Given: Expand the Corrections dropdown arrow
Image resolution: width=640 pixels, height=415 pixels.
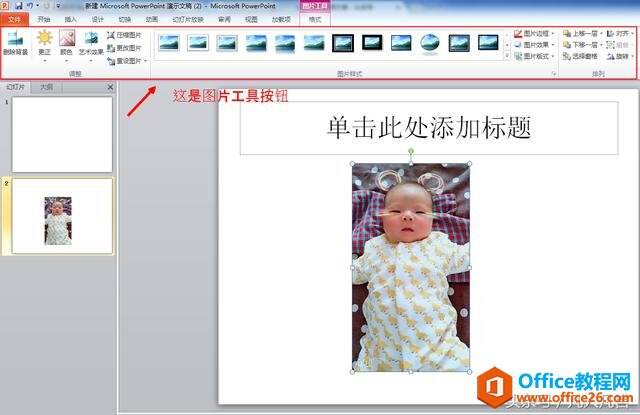Looking at the screenshot, I should coord(44,61).
